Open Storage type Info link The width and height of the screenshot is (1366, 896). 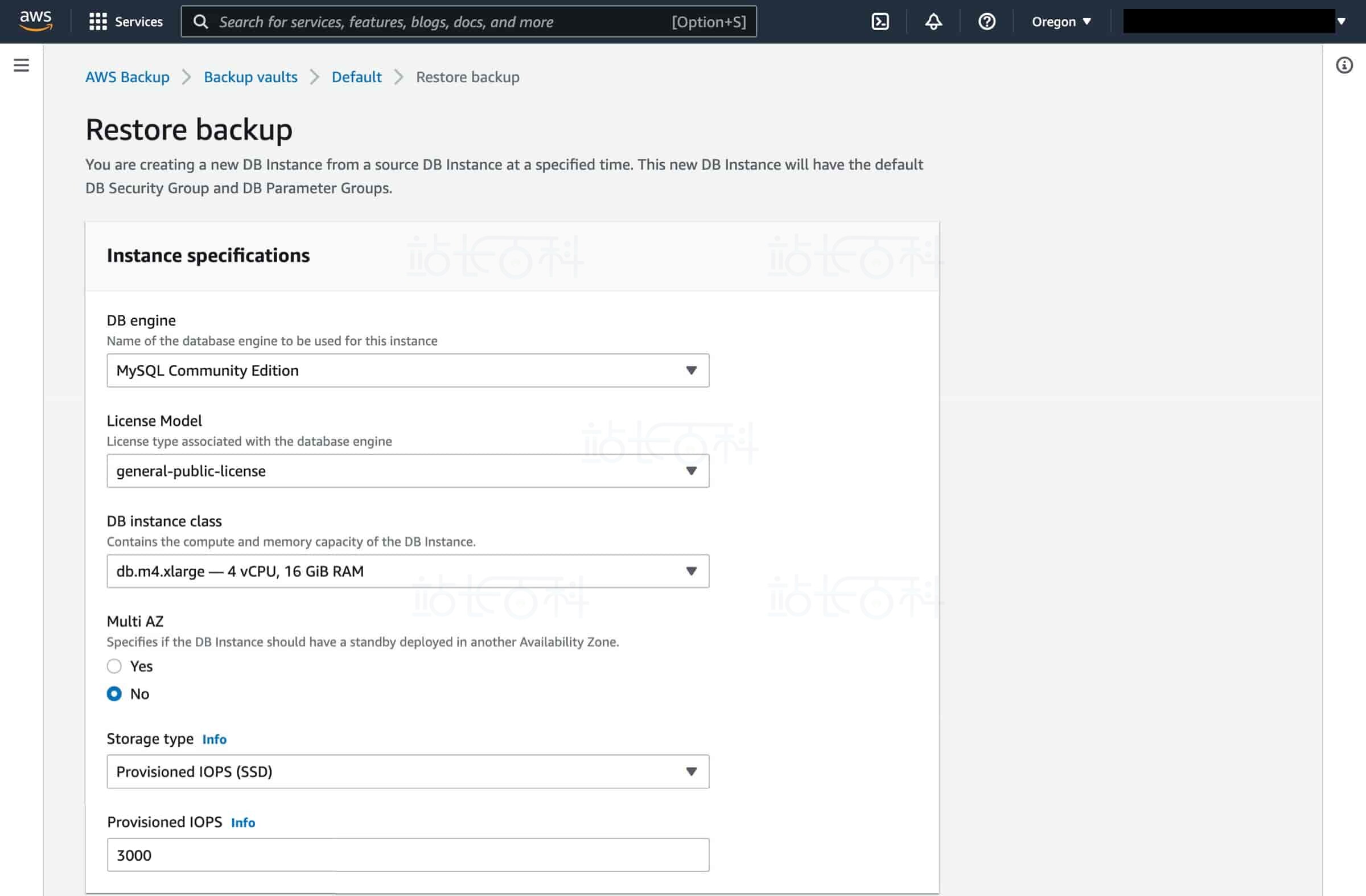click(x=214, y=739)
